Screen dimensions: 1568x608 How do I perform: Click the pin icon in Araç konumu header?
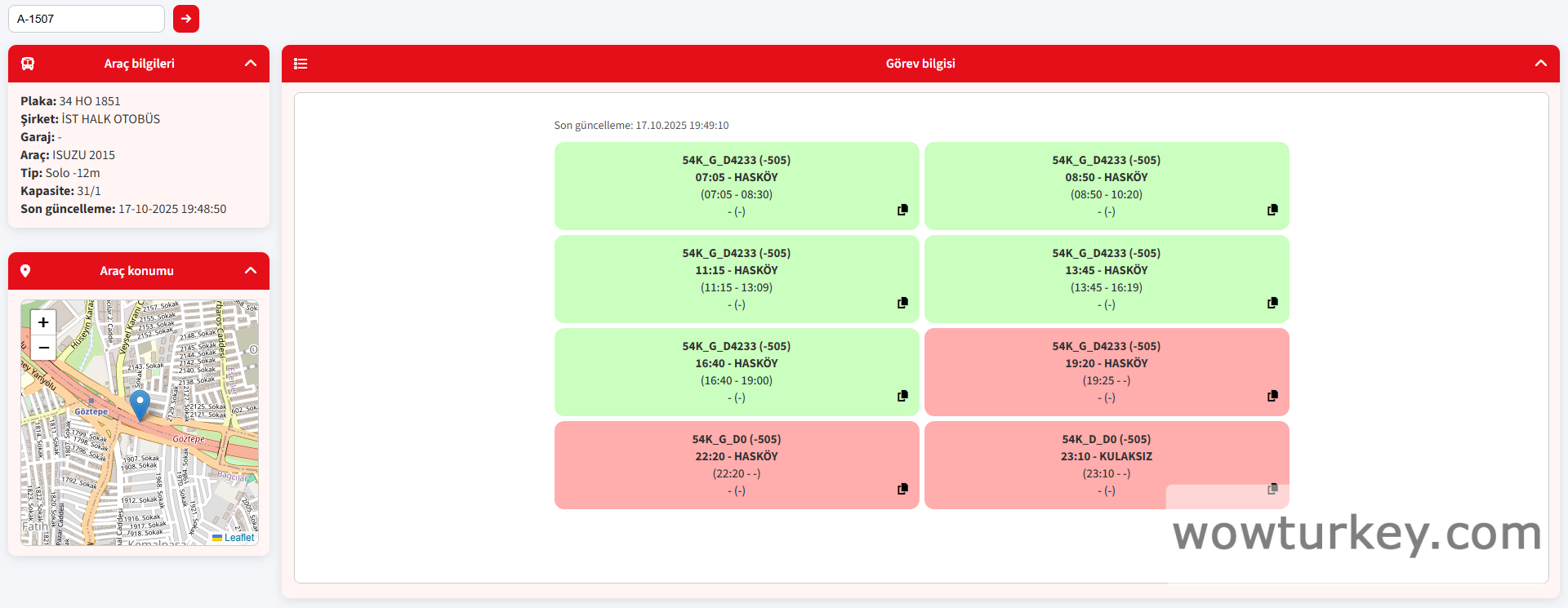point(25,271)
